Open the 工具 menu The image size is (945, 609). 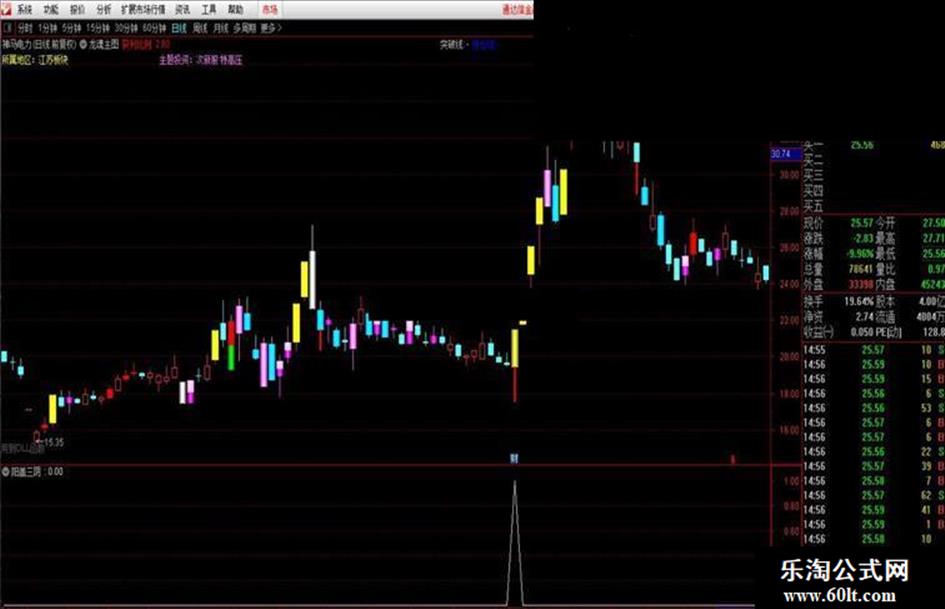click(x=209, y=10)
